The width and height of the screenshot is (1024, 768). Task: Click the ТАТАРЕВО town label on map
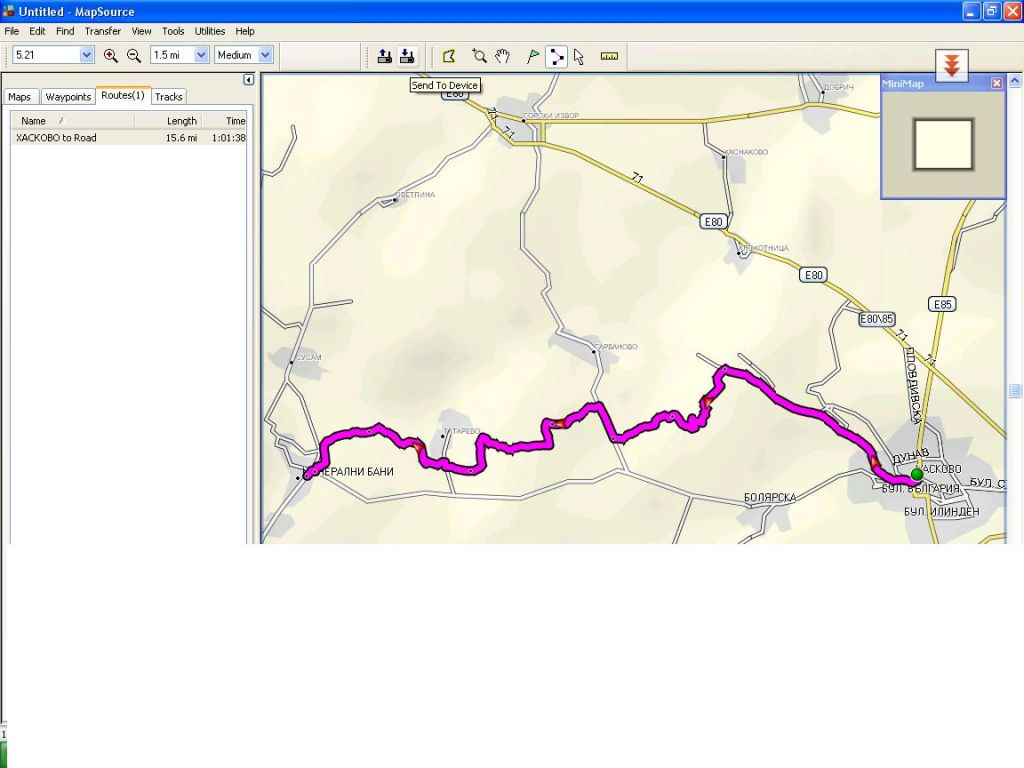(462, 431)
